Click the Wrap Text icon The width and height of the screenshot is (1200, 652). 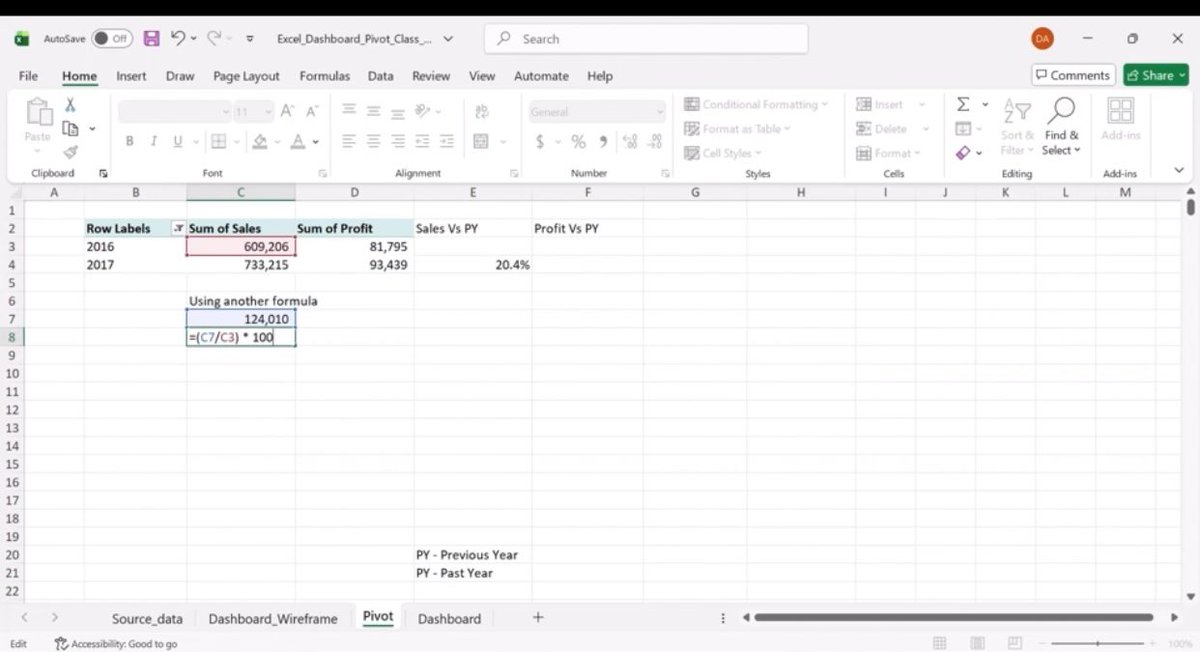coord(481,112)
